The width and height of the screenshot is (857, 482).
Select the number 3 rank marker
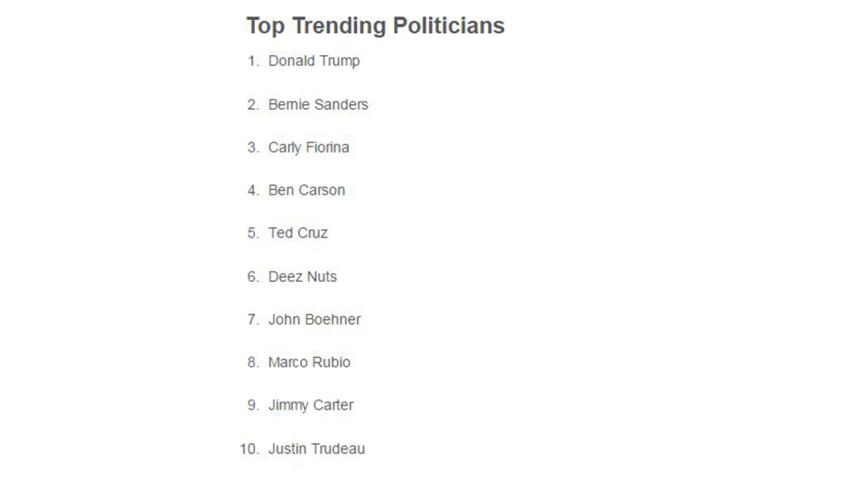[253, 147]
